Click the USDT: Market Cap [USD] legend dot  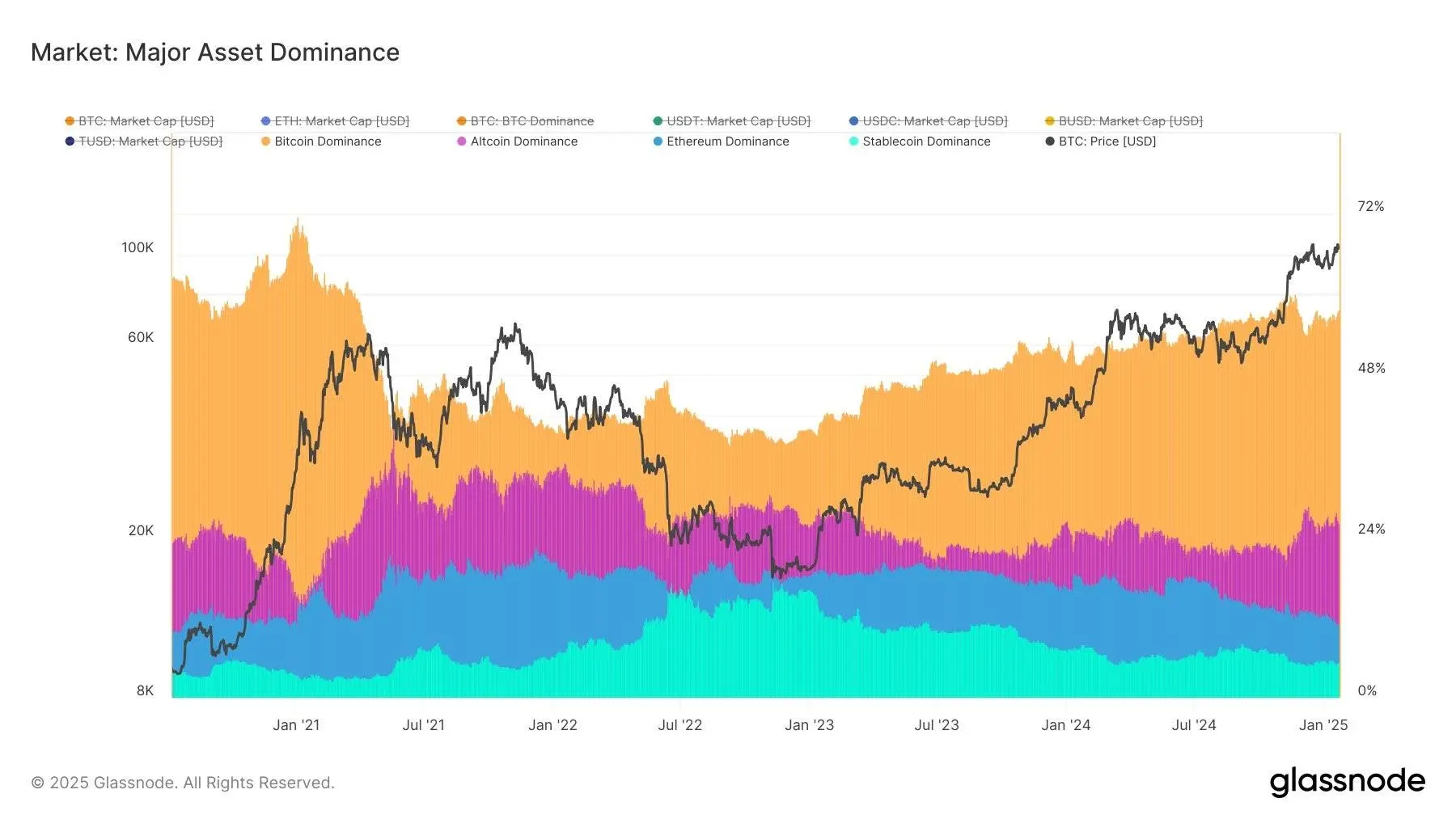(658, 121)
